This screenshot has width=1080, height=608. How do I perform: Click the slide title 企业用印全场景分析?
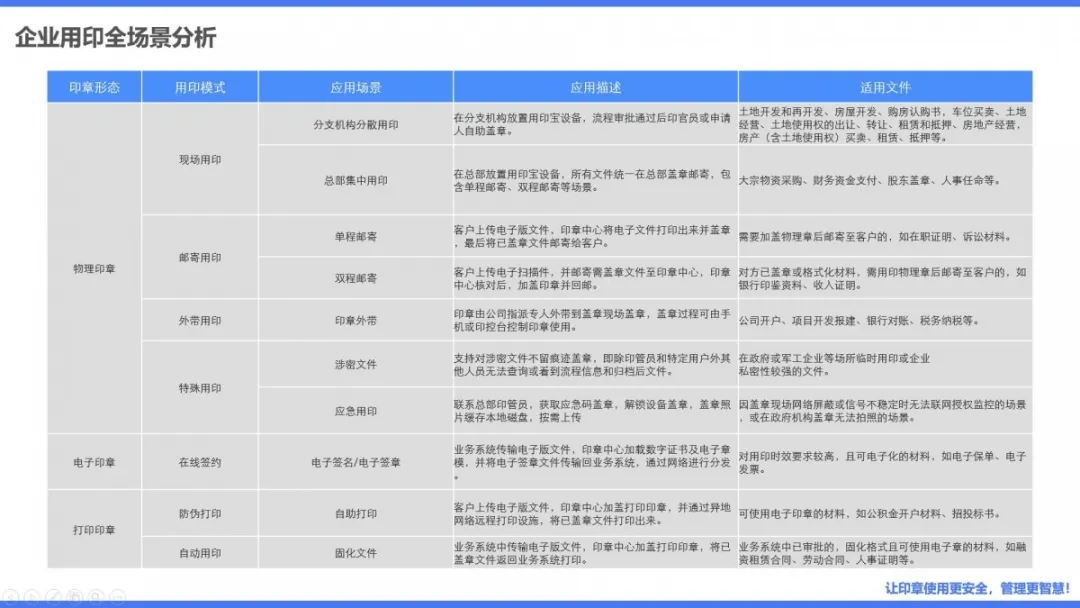point(115,39)
